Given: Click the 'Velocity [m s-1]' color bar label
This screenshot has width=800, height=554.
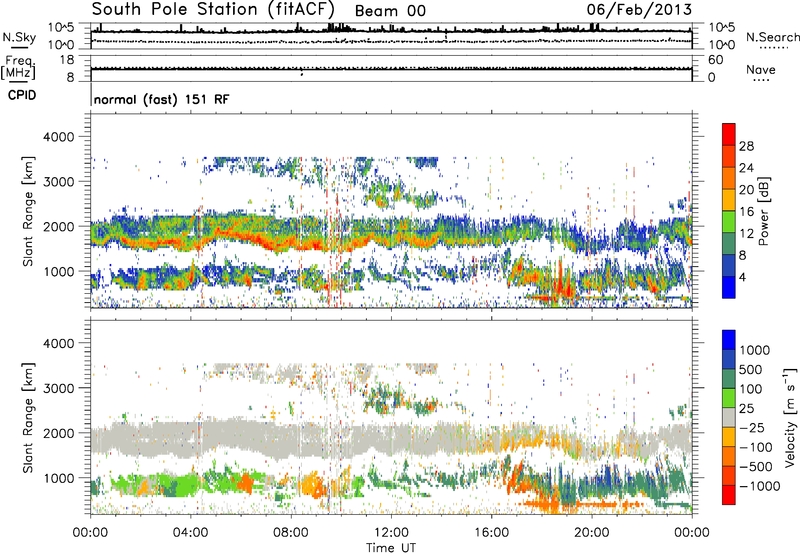Looking at the screenshot, I should 790,417.
